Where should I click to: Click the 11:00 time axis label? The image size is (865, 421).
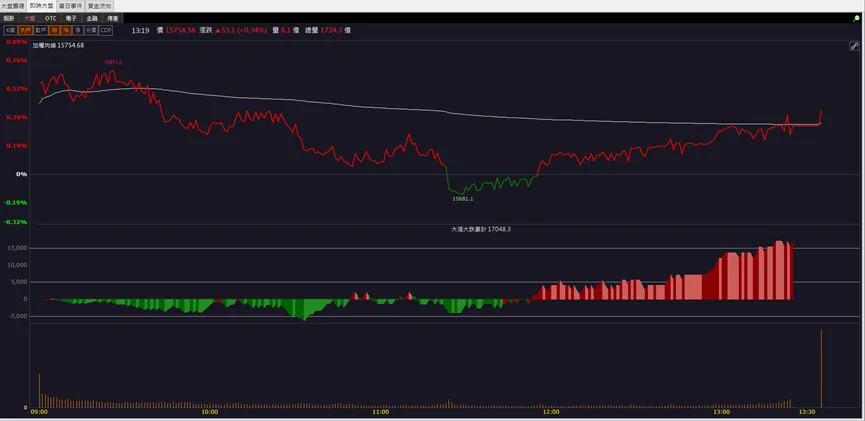380,412
